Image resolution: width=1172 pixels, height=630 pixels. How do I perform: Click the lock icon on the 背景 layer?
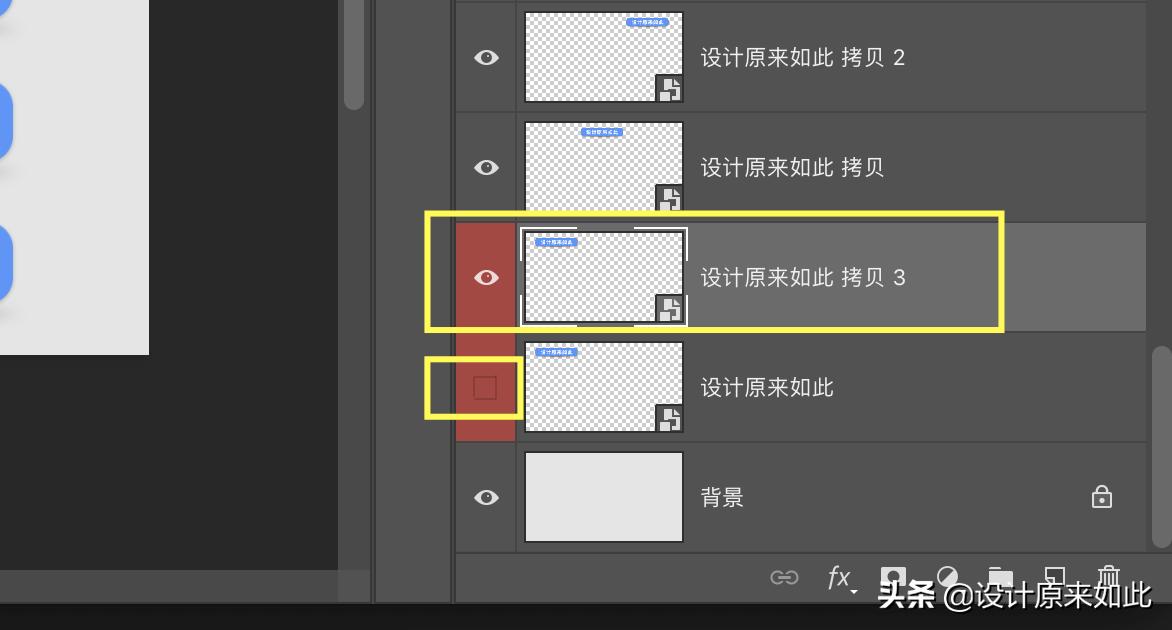tap(1102, 497)
